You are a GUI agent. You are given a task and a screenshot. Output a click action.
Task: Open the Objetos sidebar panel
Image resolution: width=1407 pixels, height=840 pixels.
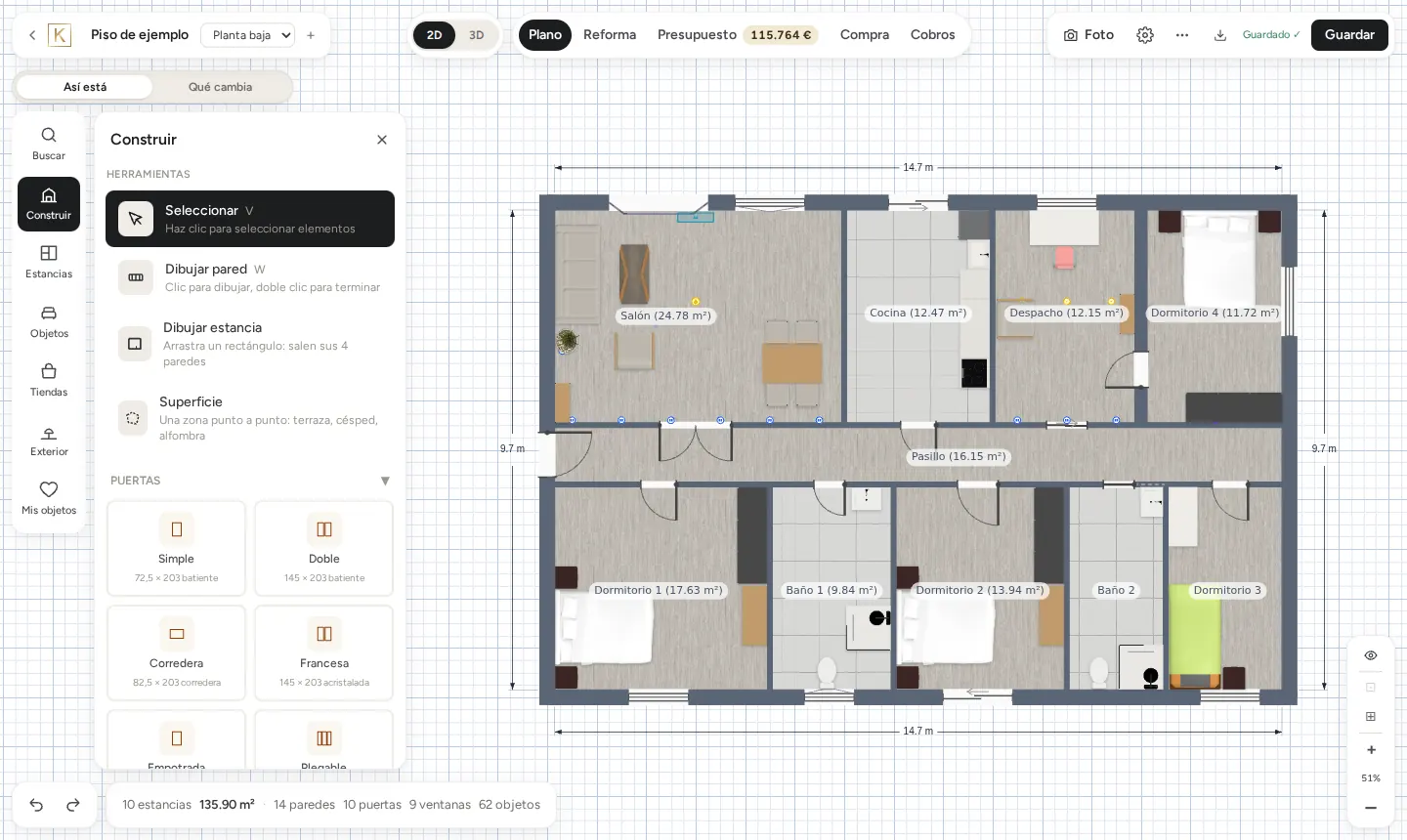49,322
